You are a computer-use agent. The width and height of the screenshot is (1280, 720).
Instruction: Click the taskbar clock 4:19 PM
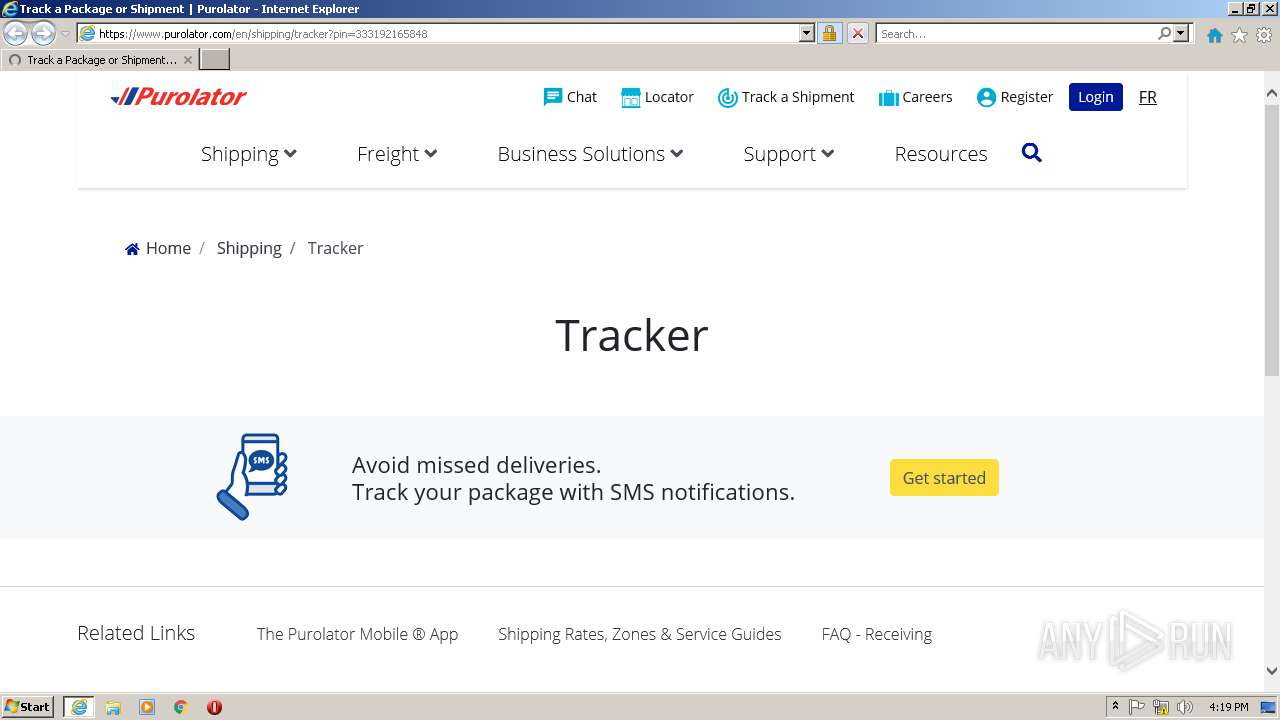(x=1229, y=707)
